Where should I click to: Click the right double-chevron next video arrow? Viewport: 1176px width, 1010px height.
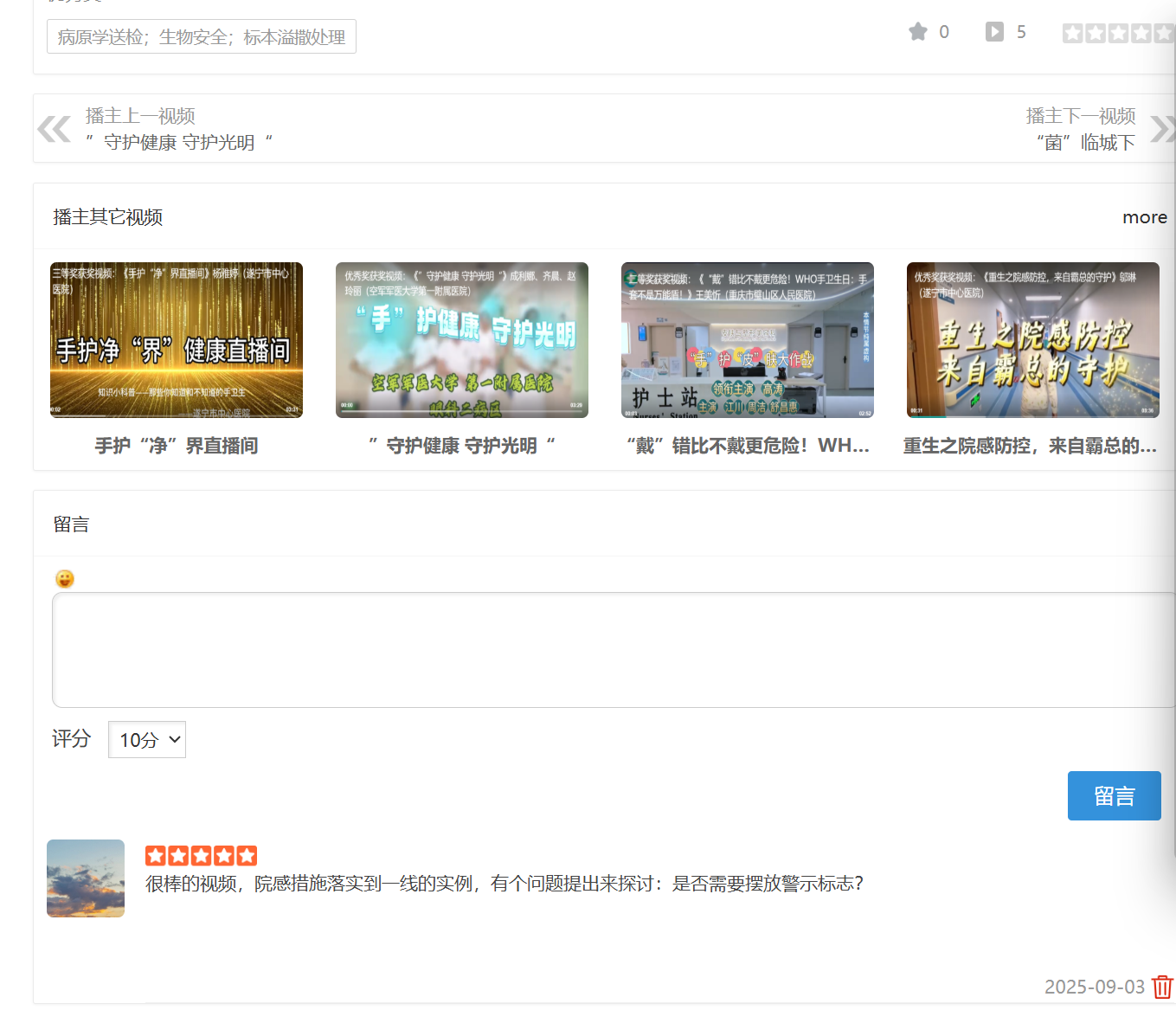click(x=1161, y=129)
